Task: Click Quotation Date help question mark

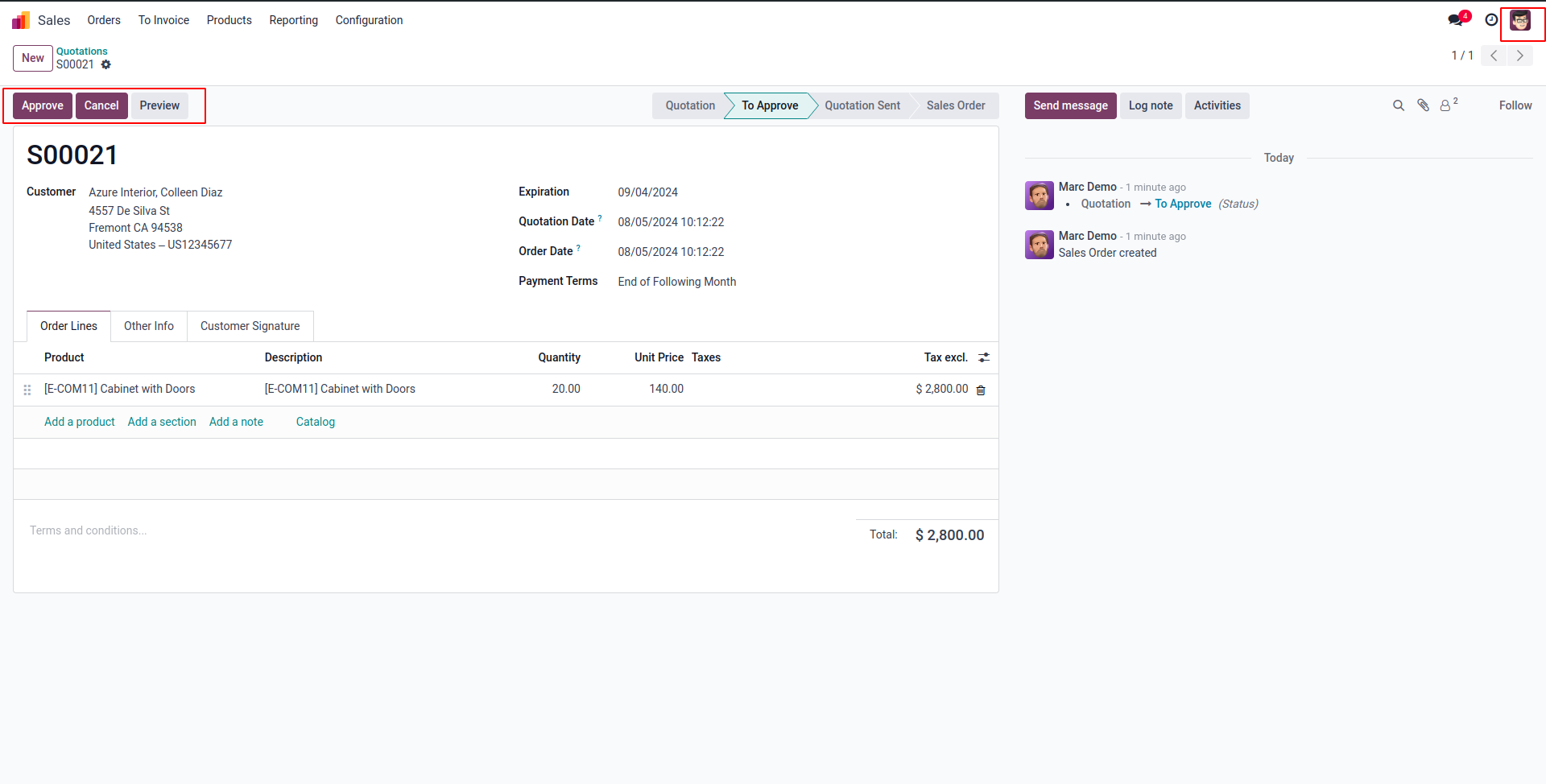Action: point(600,217)
